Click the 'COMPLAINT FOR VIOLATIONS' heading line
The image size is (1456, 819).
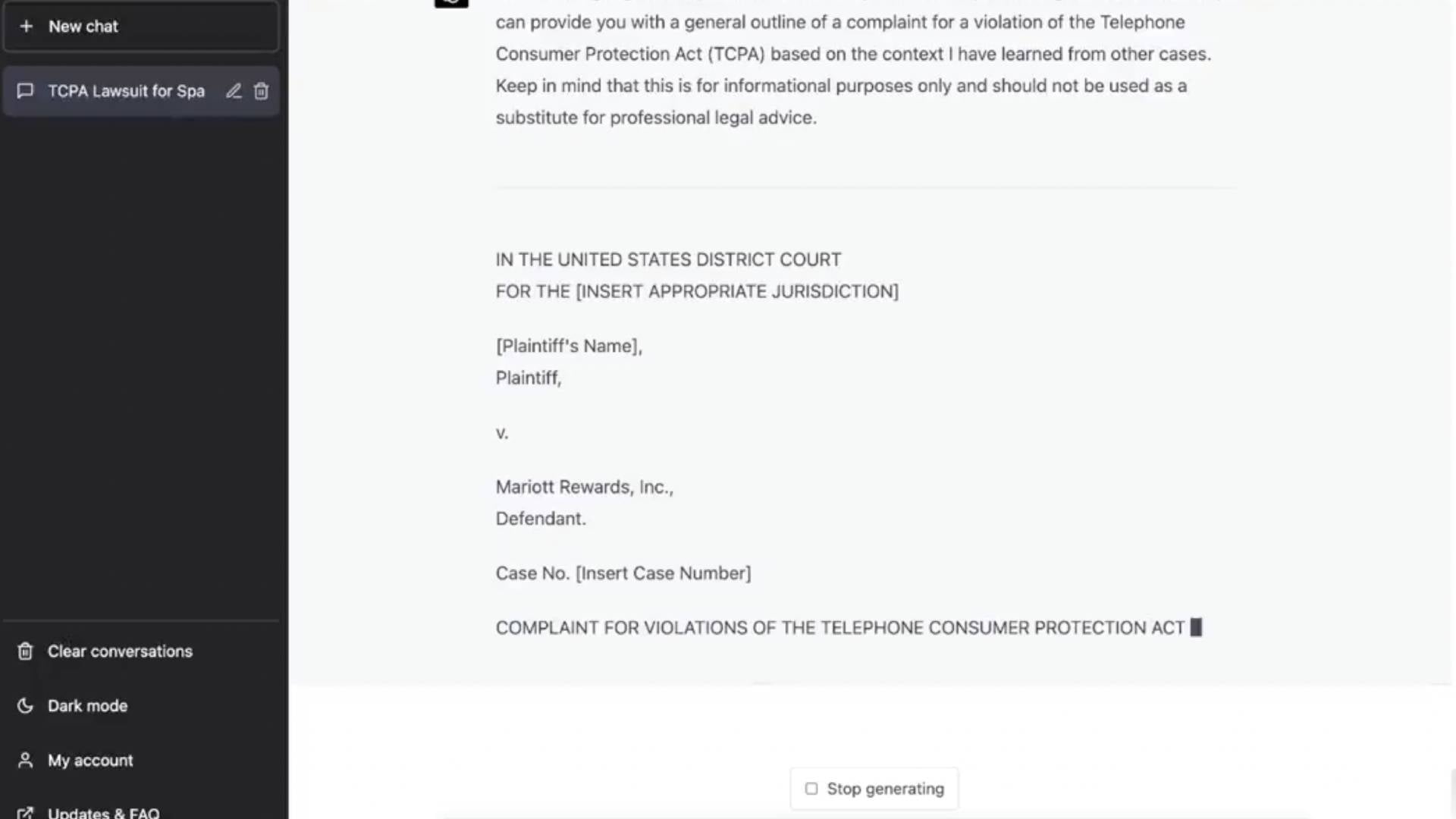839,628
